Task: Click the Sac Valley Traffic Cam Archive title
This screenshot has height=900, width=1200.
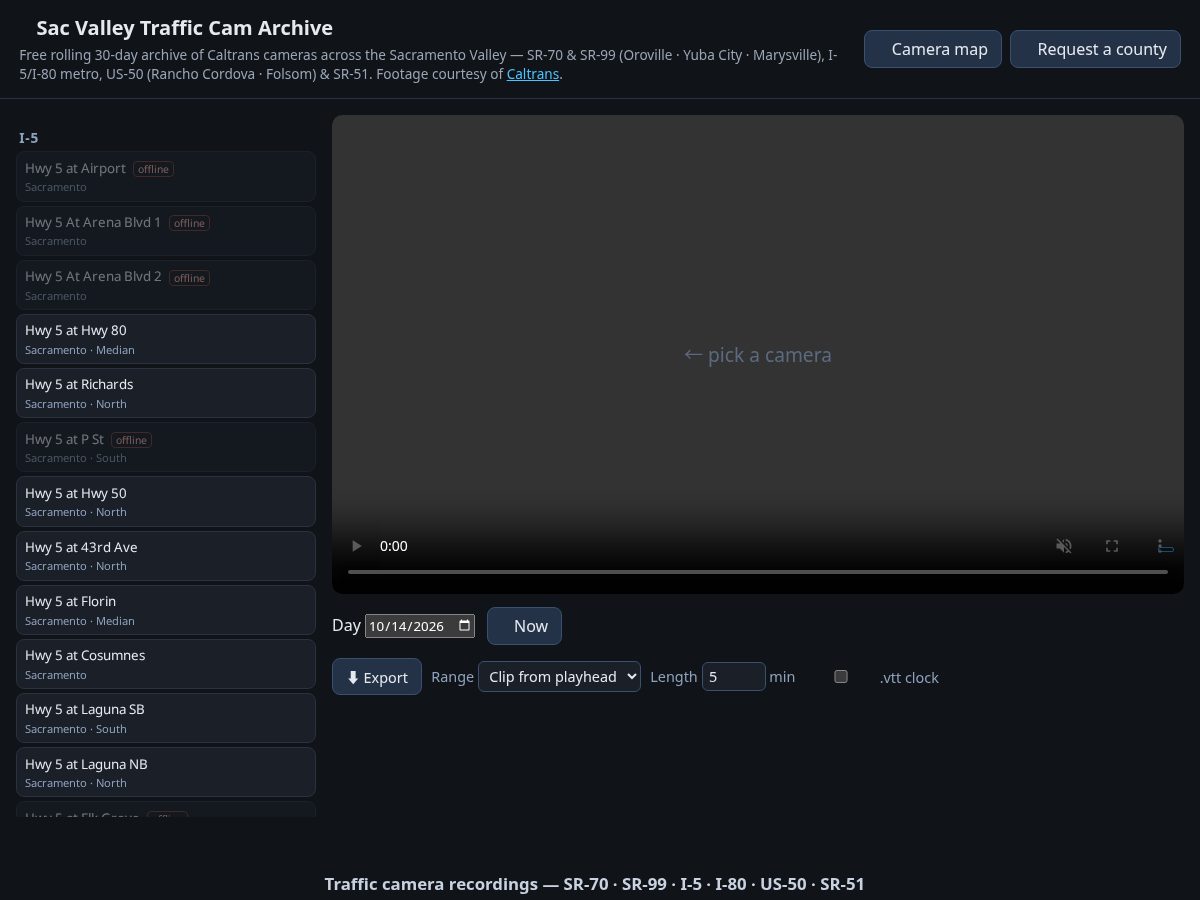Action: 185,28
